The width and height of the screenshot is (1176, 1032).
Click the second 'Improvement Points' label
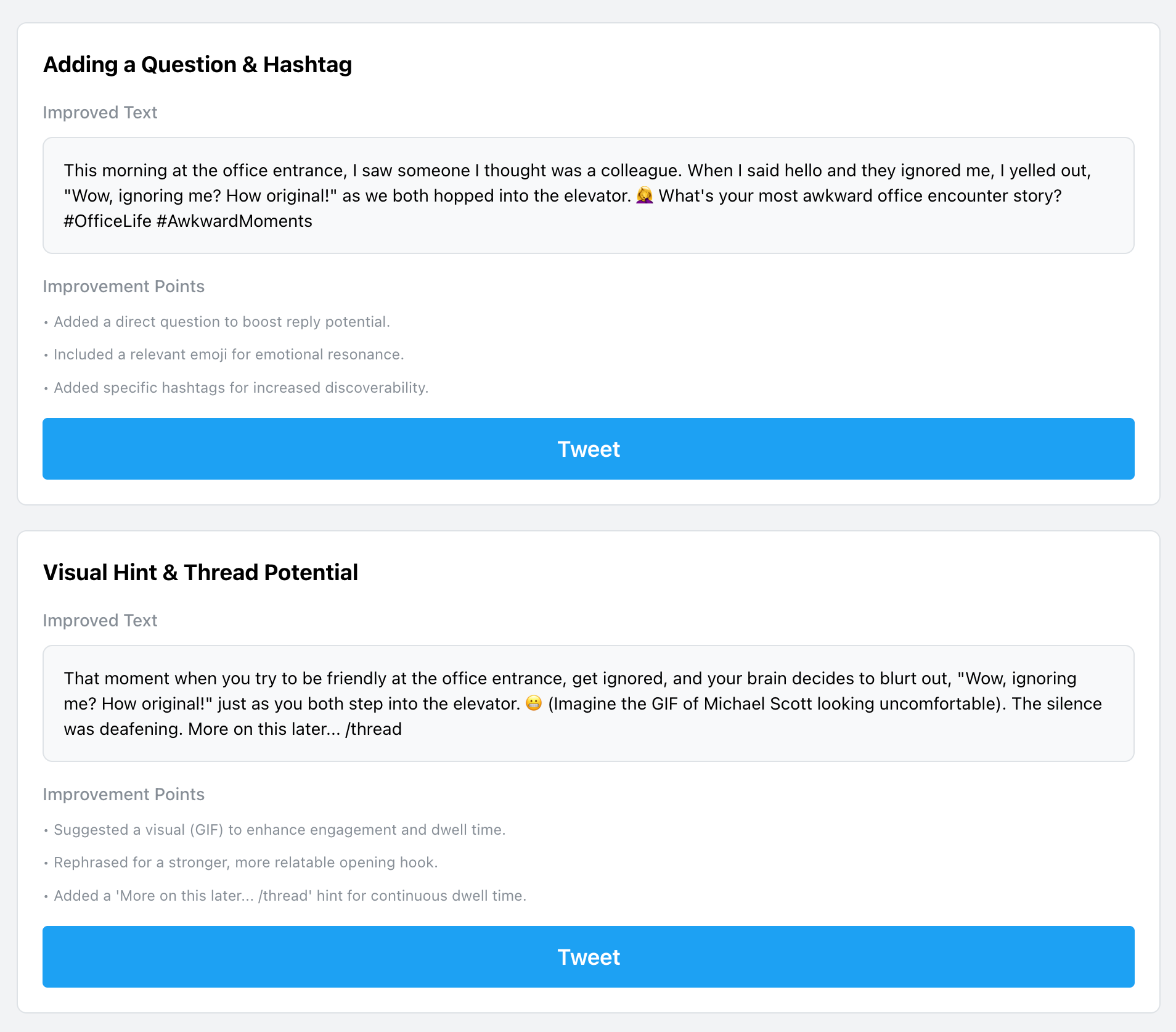(123, 794)
